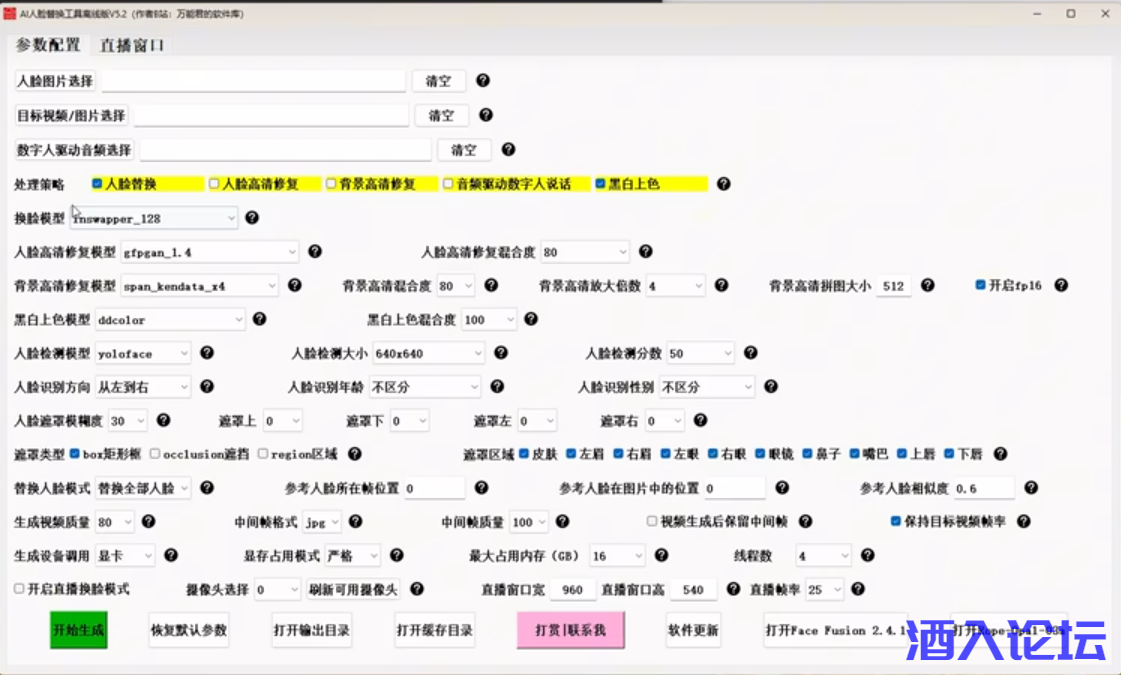Viewport: 1121px width, 675px height.
Task: Open the 生成设备调用 dropdown
Action: [125, 555]
